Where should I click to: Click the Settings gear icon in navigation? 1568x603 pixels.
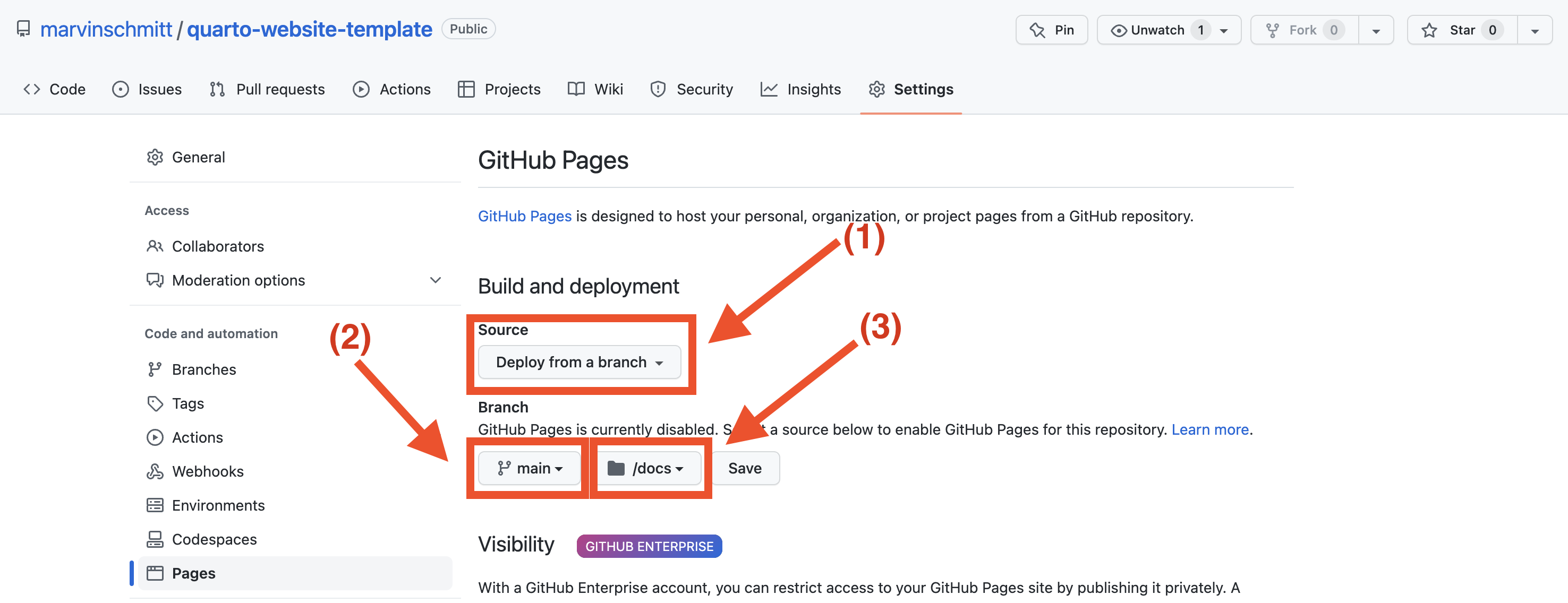coord(876,90)
